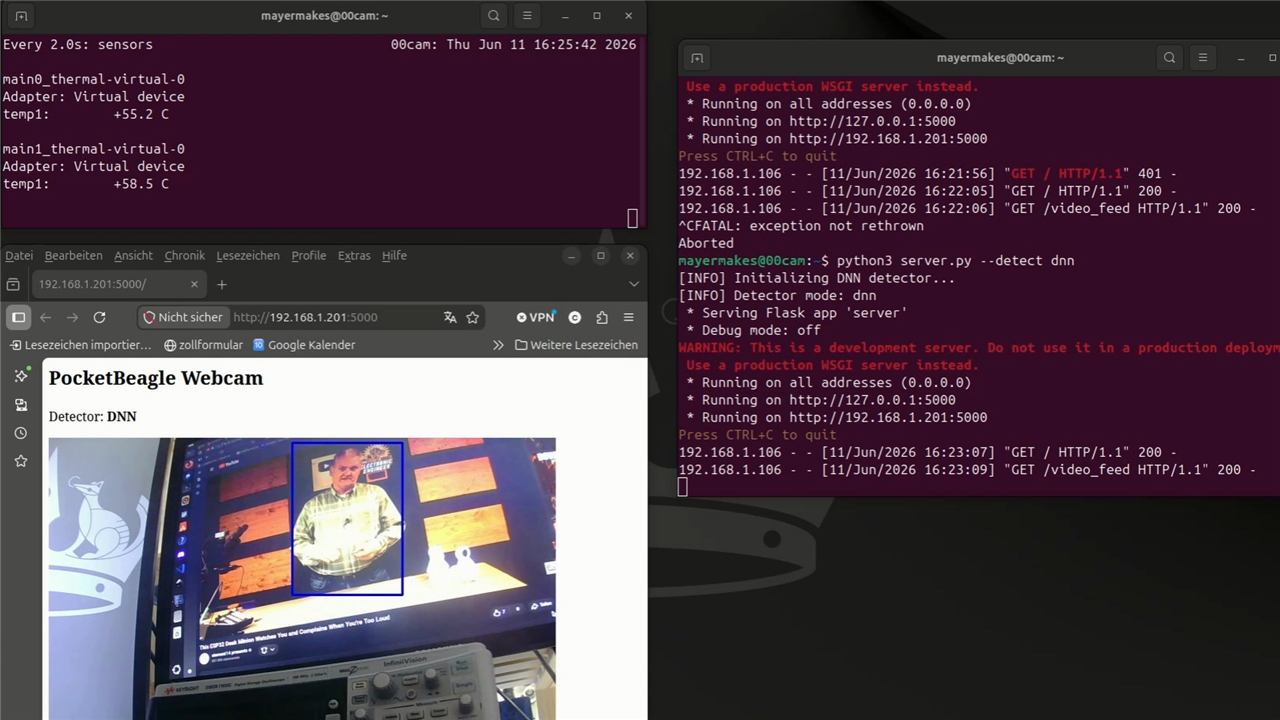1280x720 pixels.
Task: Go forward one page in Firefox
Action: pyautogui.click(x=72, y=317)
